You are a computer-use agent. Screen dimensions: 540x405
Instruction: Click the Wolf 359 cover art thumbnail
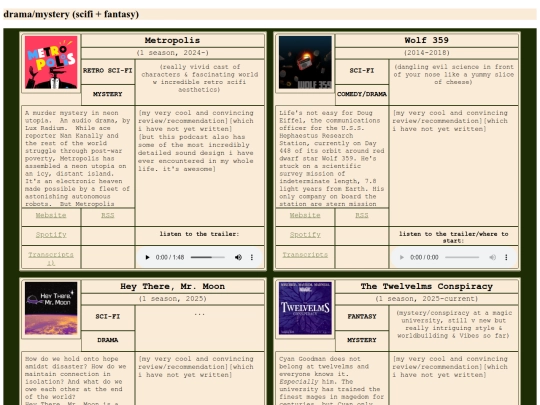pyautogui.click(x=305, y=62)
